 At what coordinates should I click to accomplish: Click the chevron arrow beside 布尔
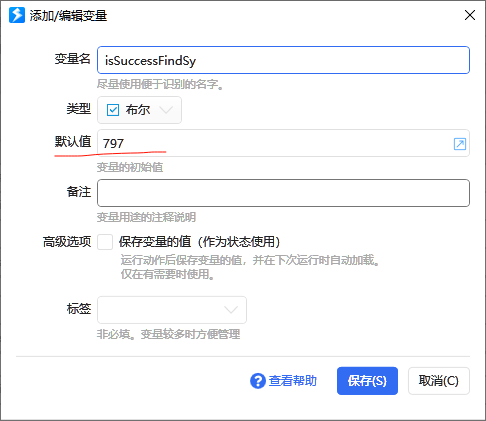pos(166,110)
